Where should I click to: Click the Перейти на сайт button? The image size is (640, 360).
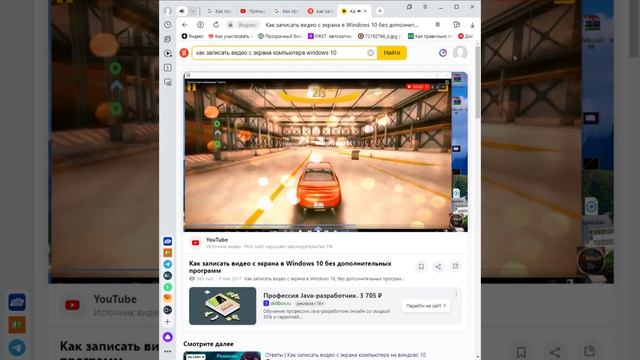coord(426,306)
